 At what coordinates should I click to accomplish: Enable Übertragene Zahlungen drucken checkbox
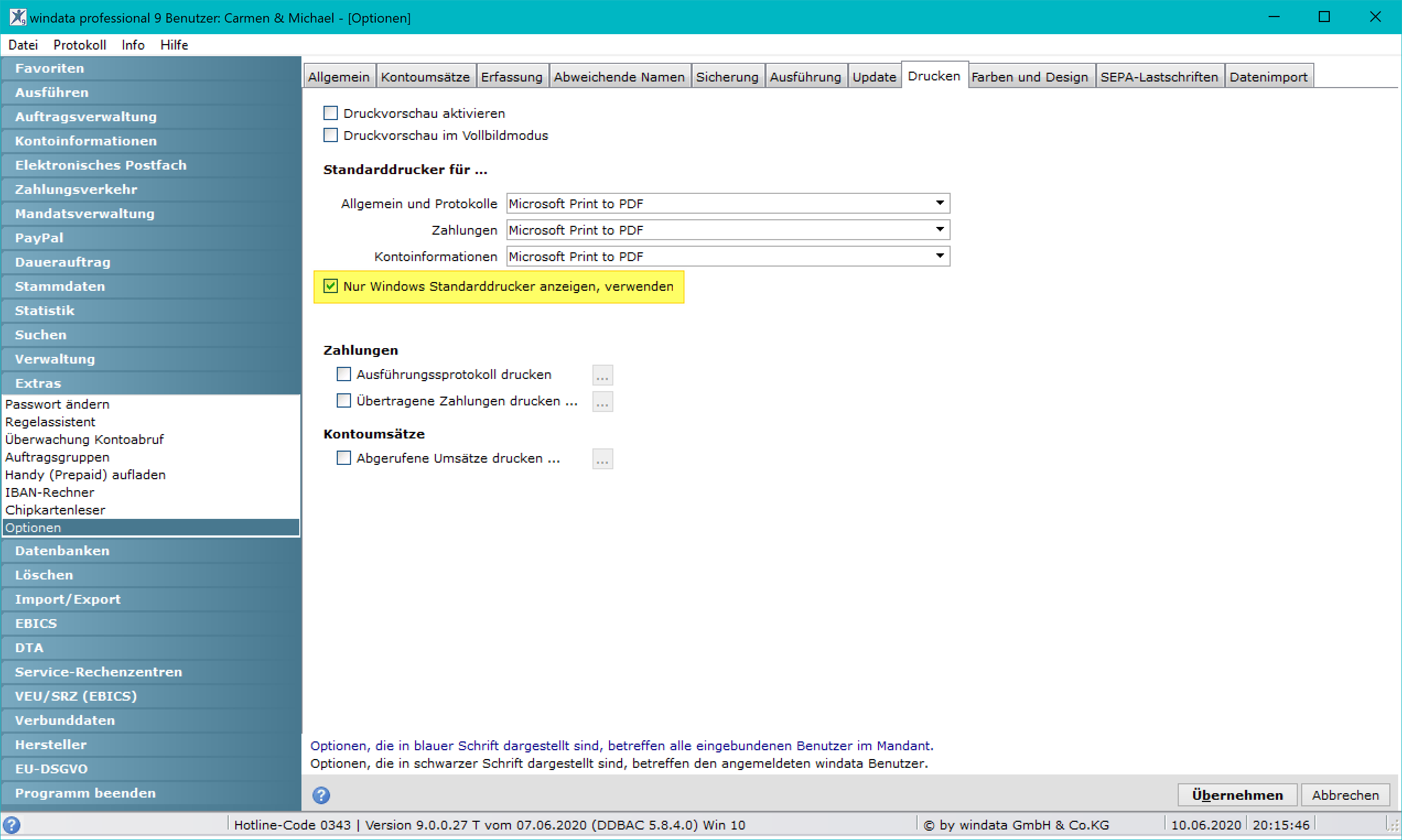[344, 401]
